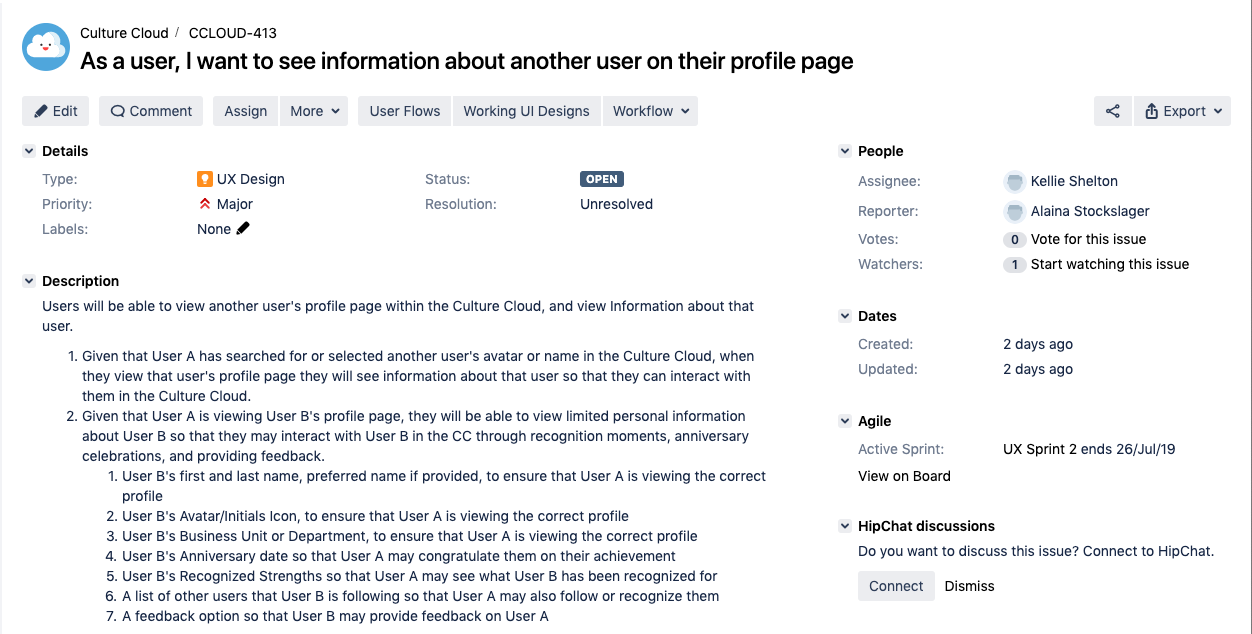Screen dimensions: 1252x634
Task: Open the Culture Cloud breadcrumb link
Action: pyautogui.click(x=124, y=33)
